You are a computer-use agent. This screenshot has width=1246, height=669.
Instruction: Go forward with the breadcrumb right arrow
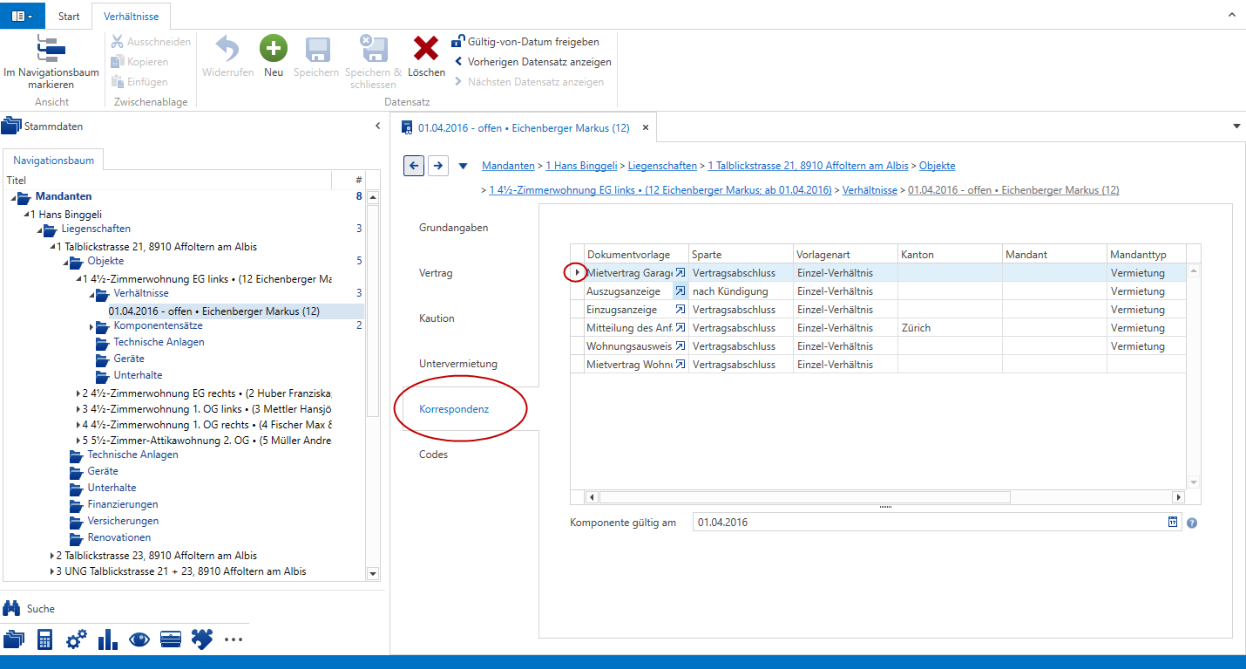pyautogui.click(x=438, y=165)
